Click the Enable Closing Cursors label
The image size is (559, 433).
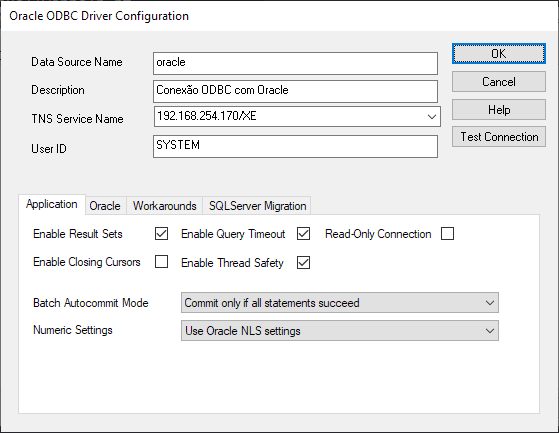click(x=87, y=262)
